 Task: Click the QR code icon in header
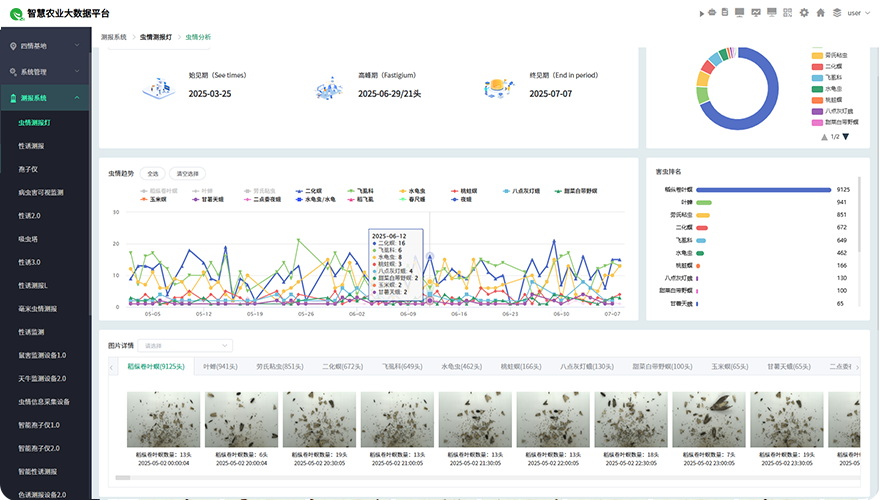(787, 13)
